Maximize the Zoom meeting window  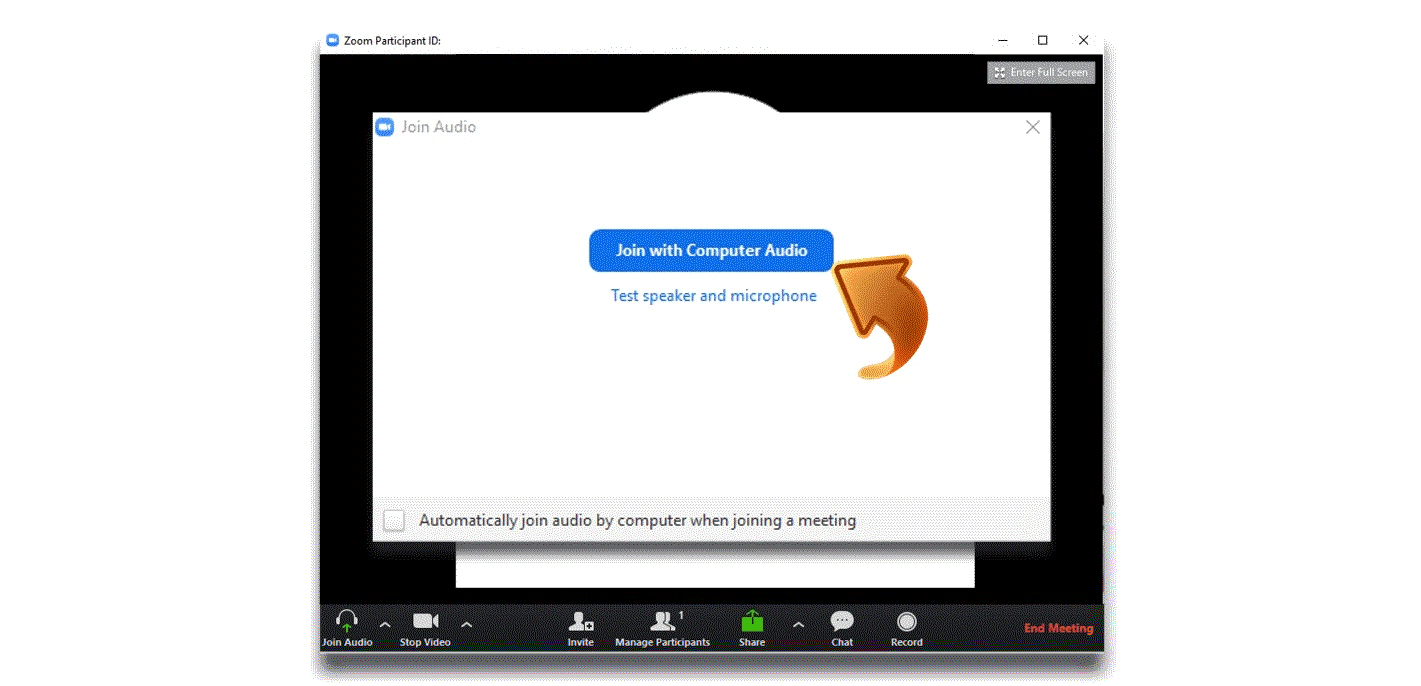[1043, 41]
